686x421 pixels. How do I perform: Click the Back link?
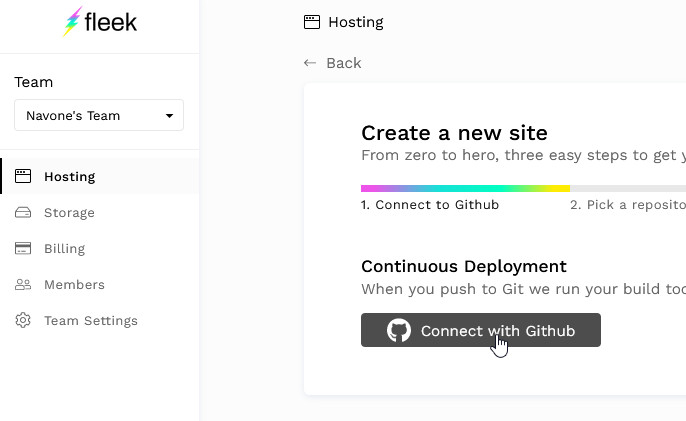(x=343, y=63)
